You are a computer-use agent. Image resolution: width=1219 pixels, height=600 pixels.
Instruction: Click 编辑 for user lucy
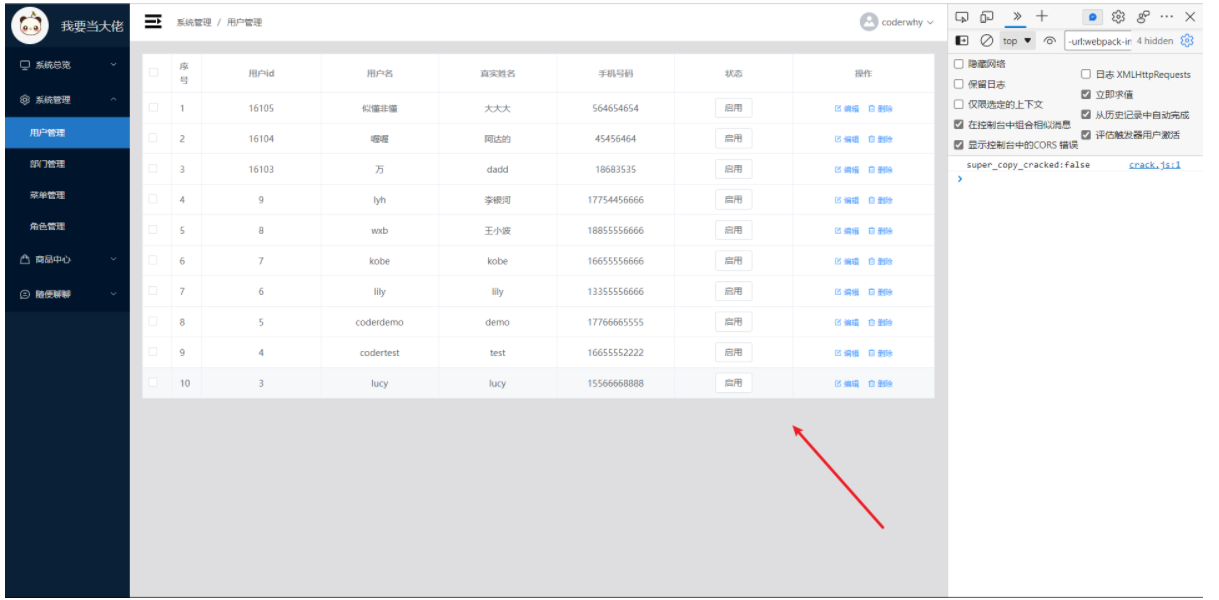(846, 384)
